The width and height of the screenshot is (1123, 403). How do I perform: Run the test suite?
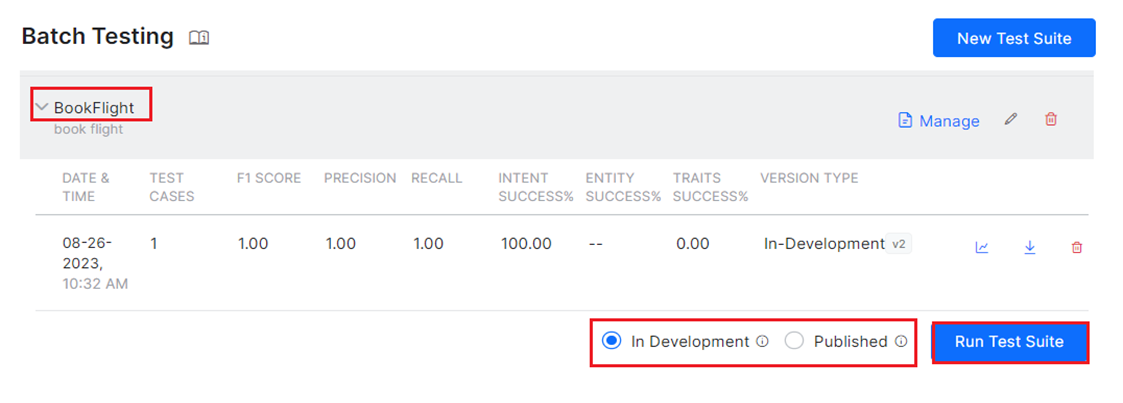[1009, 342]
